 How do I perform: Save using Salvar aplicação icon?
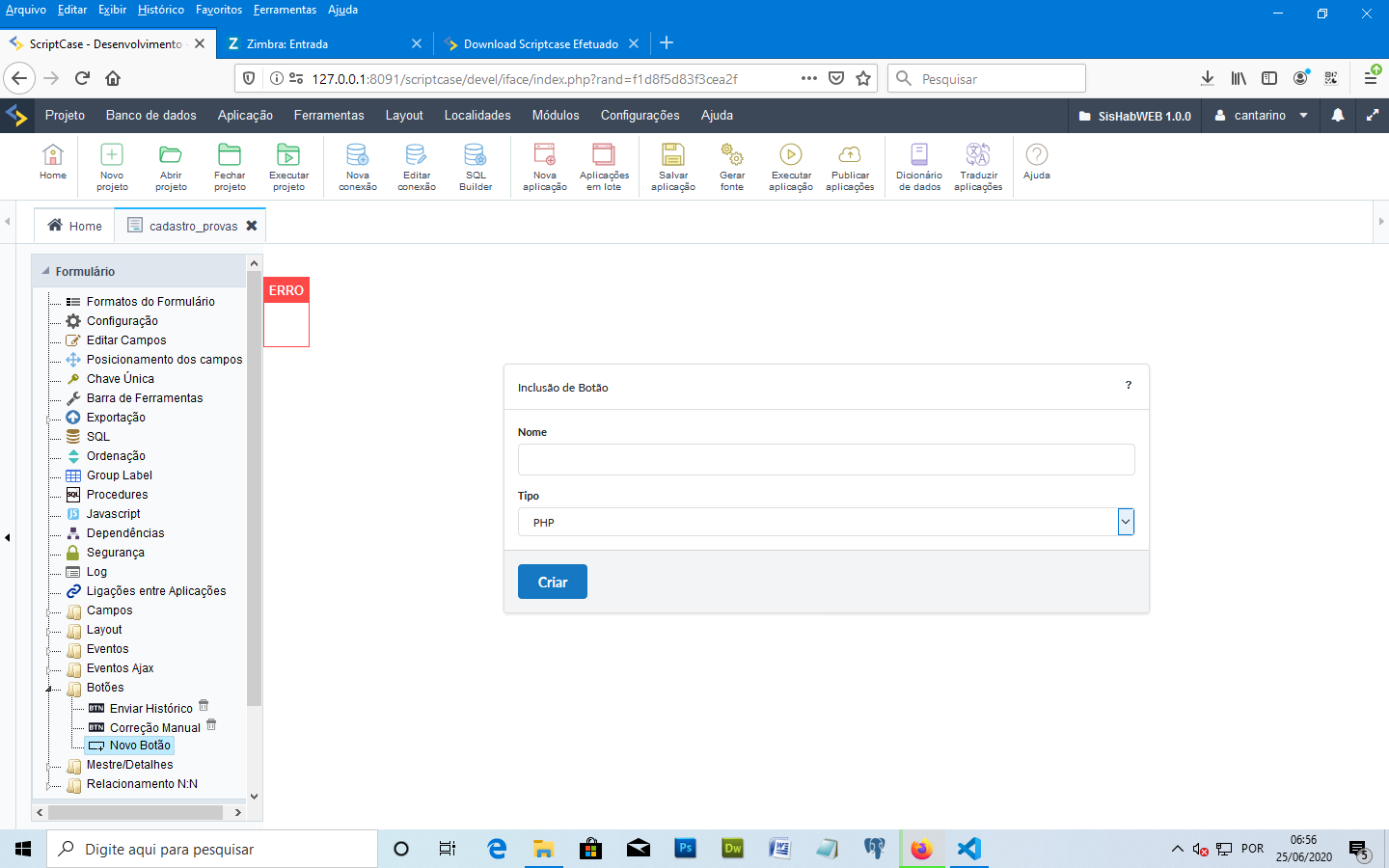point(672,166)
